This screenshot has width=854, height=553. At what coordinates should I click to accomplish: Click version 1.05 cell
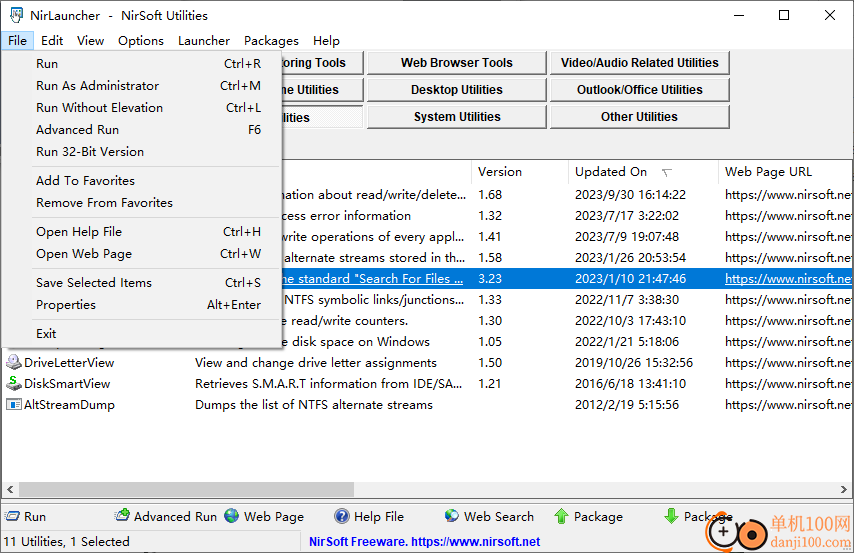click(x=490, y=342)
